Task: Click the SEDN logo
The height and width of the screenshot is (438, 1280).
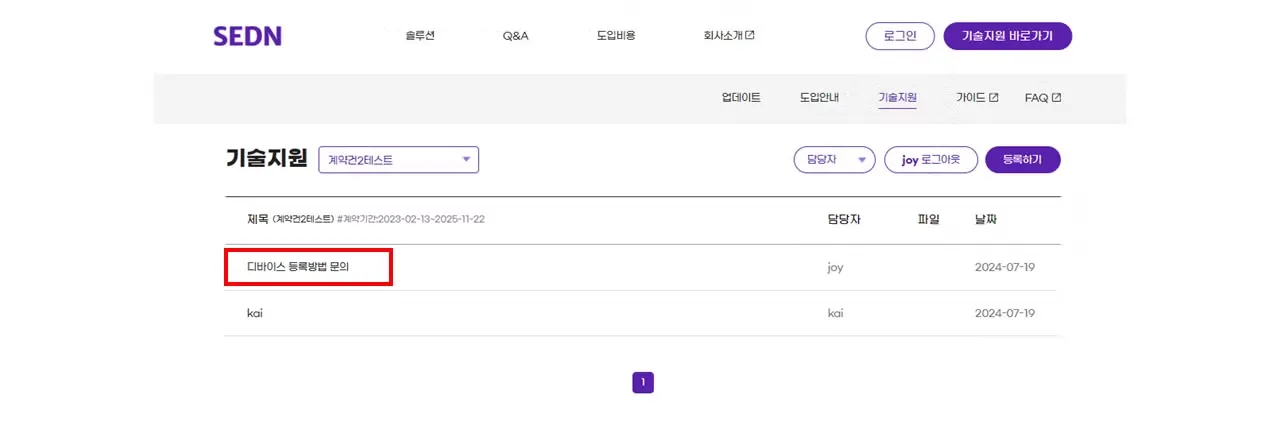Action: pyautogui.click(x=247, y=36)
